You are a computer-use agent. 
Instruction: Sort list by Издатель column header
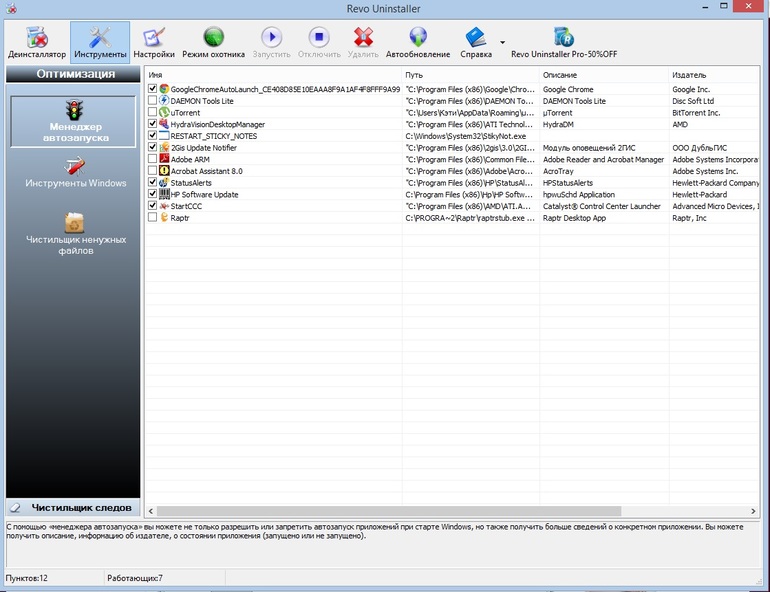tap(714, 75)
